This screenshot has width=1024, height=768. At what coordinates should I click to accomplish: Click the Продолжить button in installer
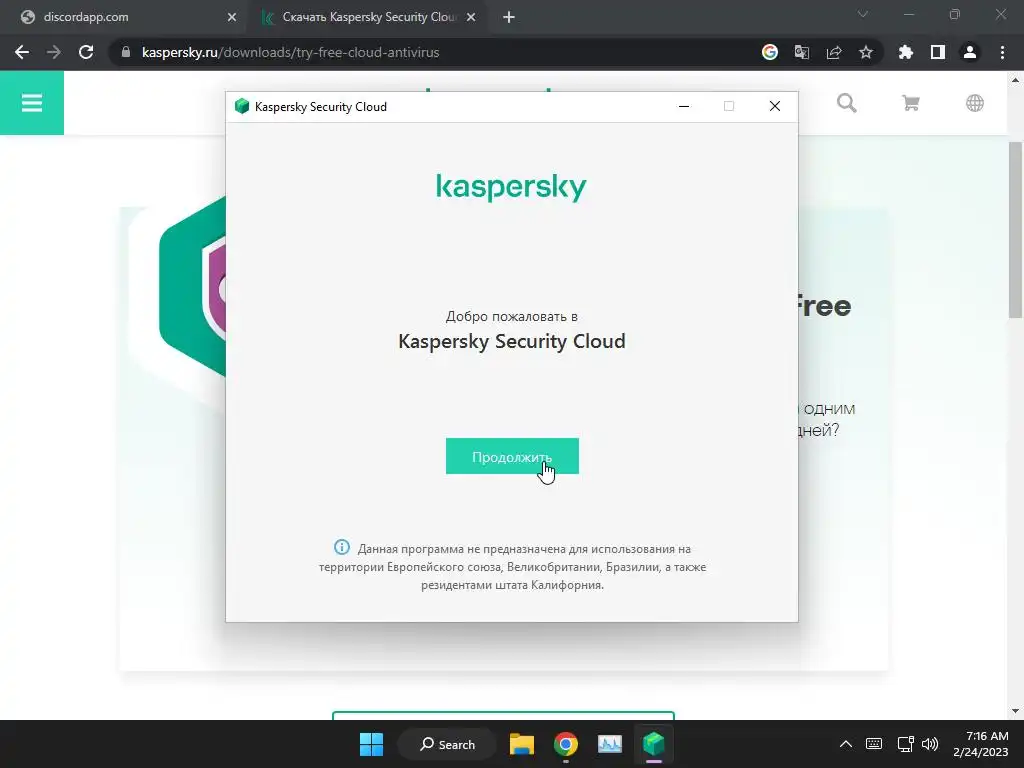click(512, 456)
